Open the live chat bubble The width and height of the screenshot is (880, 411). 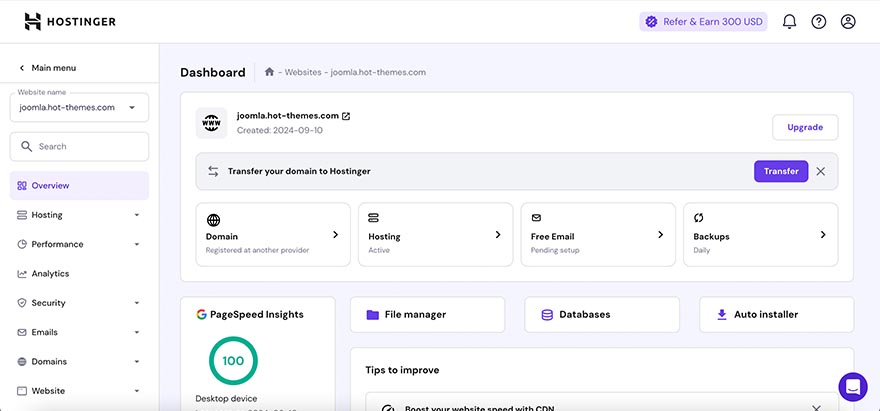tap(852, 387)
